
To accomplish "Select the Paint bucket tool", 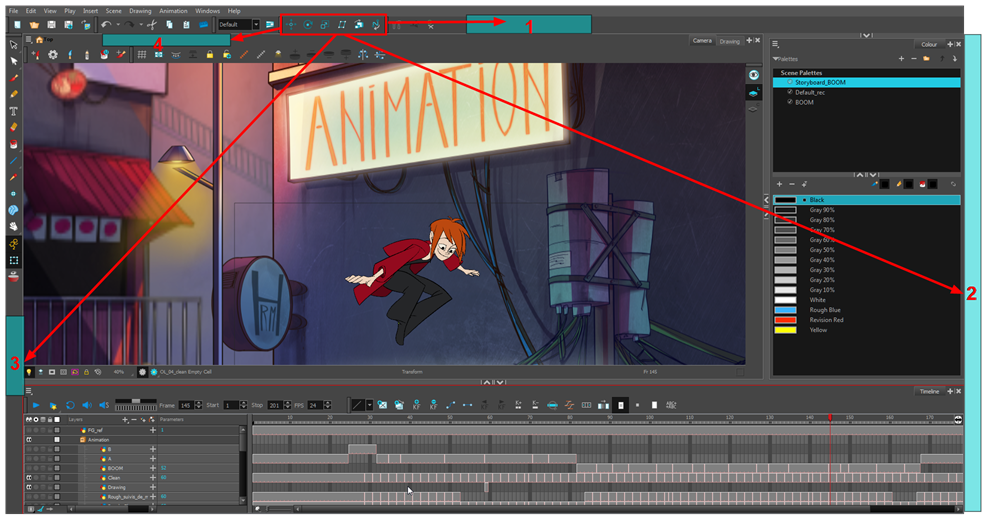I will click(13, 144).
